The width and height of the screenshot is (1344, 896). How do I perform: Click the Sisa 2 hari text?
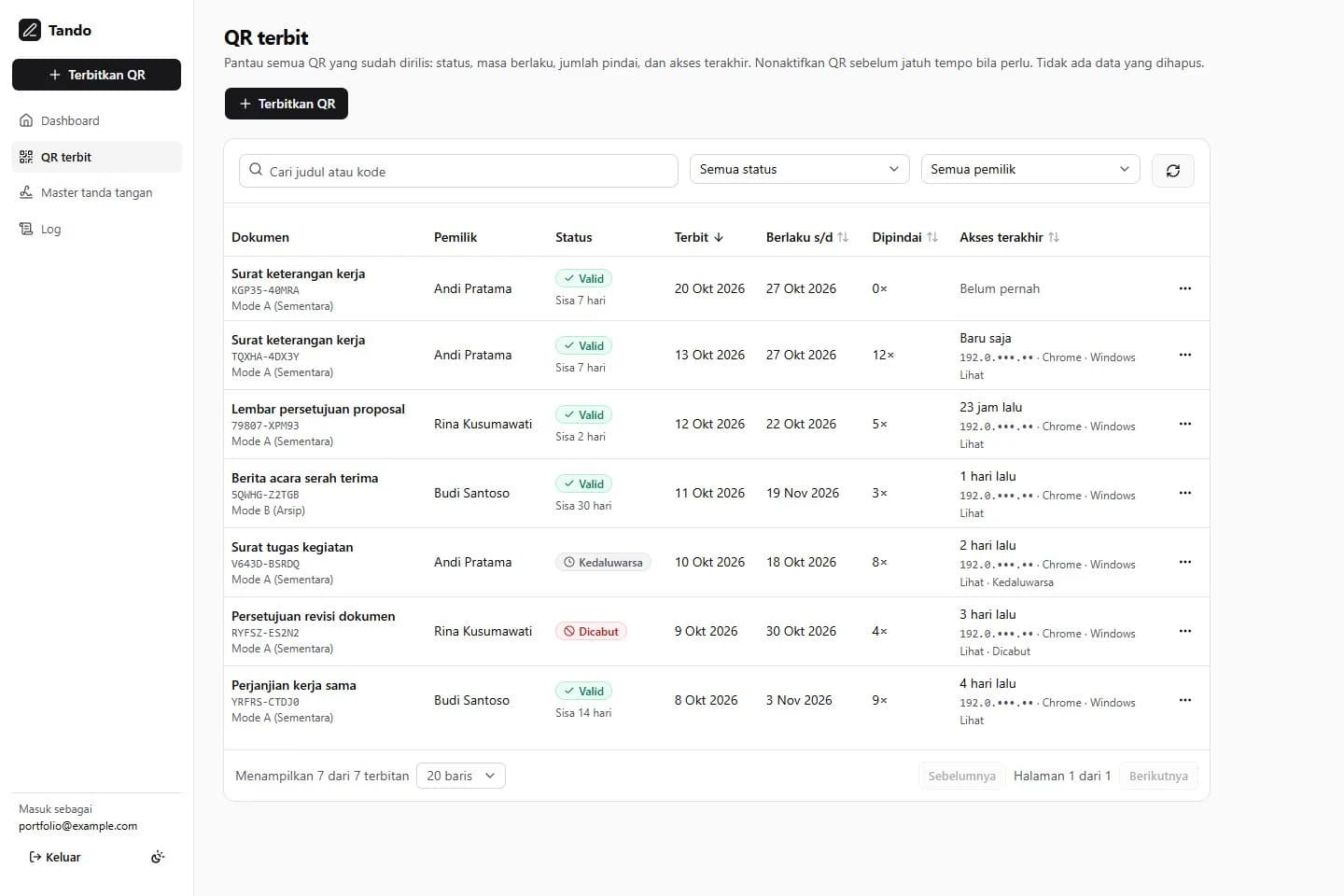tap(581, 437)
